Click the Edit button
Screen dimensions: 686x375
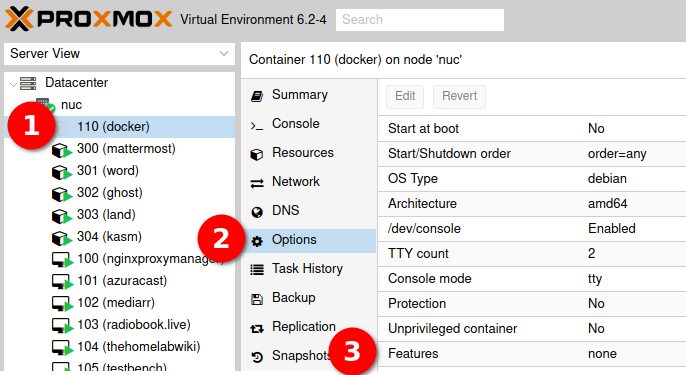click(405, 96)
